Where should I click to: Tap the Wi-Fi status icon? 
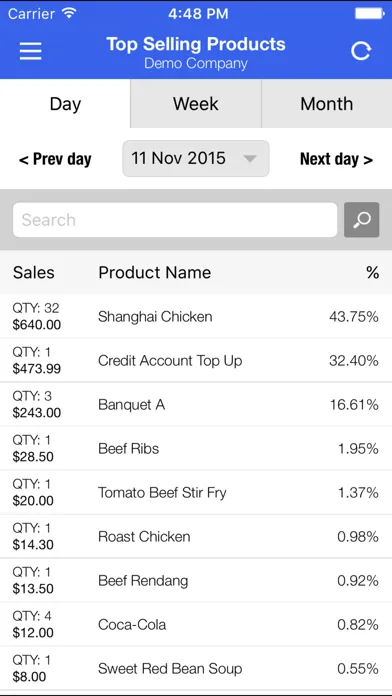click(x=69, y=13)
